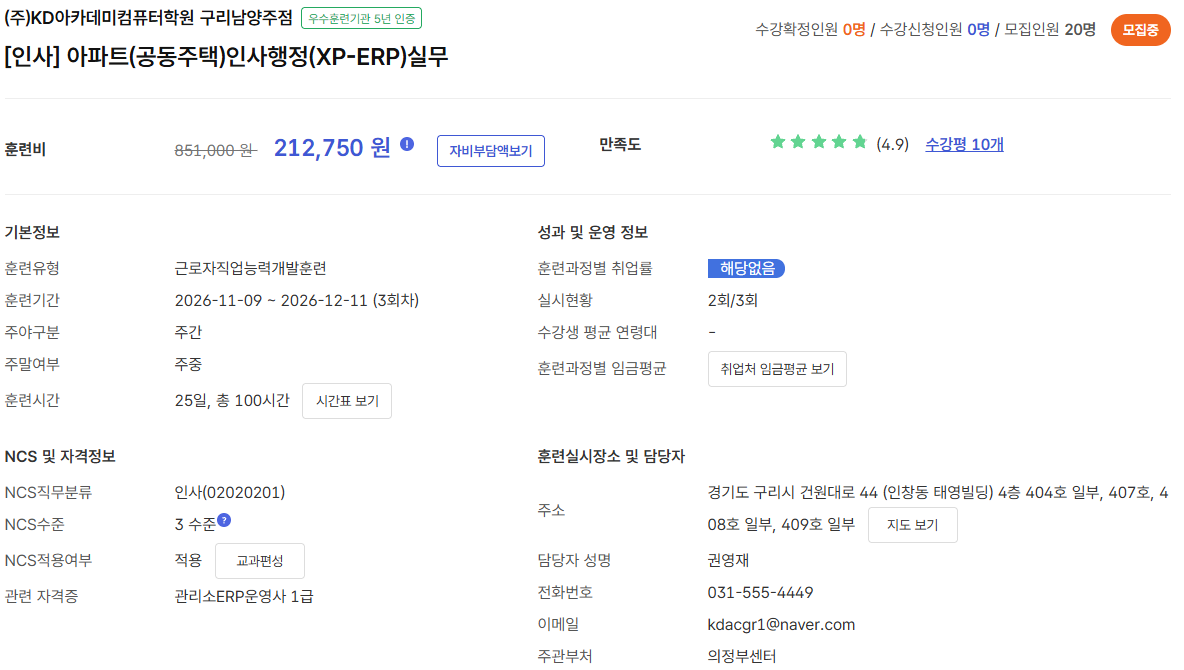The height and width of the screenshot is (670, 1184).
Task: Click the rating value (4.9)
Action: pyautogui.click(x=893, y=144)
